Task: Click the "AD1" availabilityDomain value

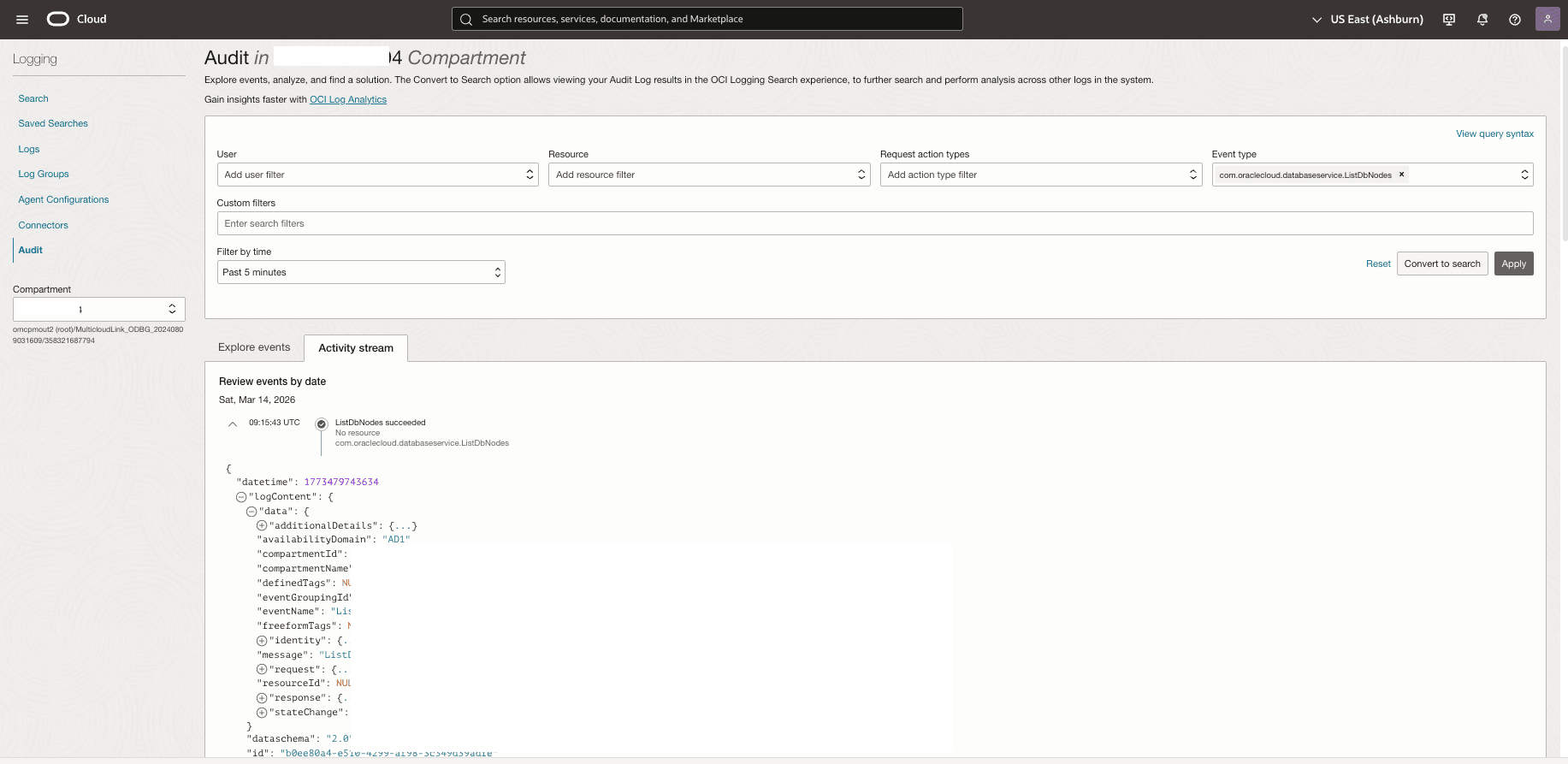Action: 396,540
